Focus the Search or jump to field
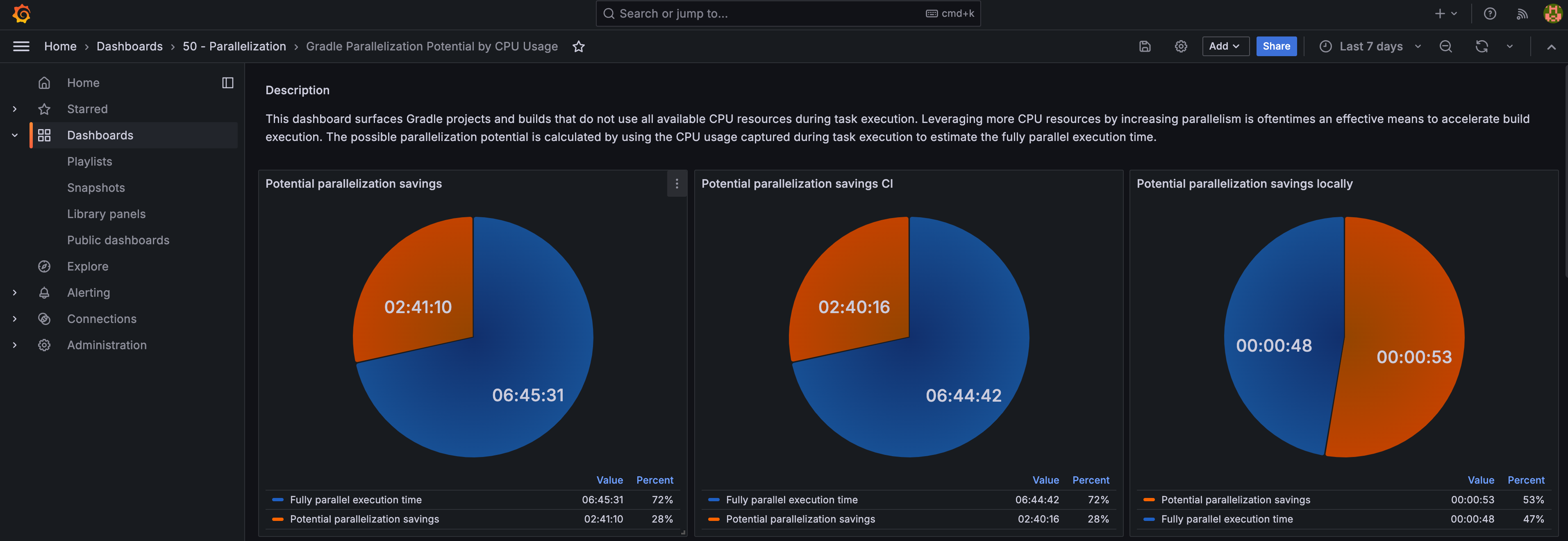Screen dimensions: 1568x541 (x=788, y=14)
